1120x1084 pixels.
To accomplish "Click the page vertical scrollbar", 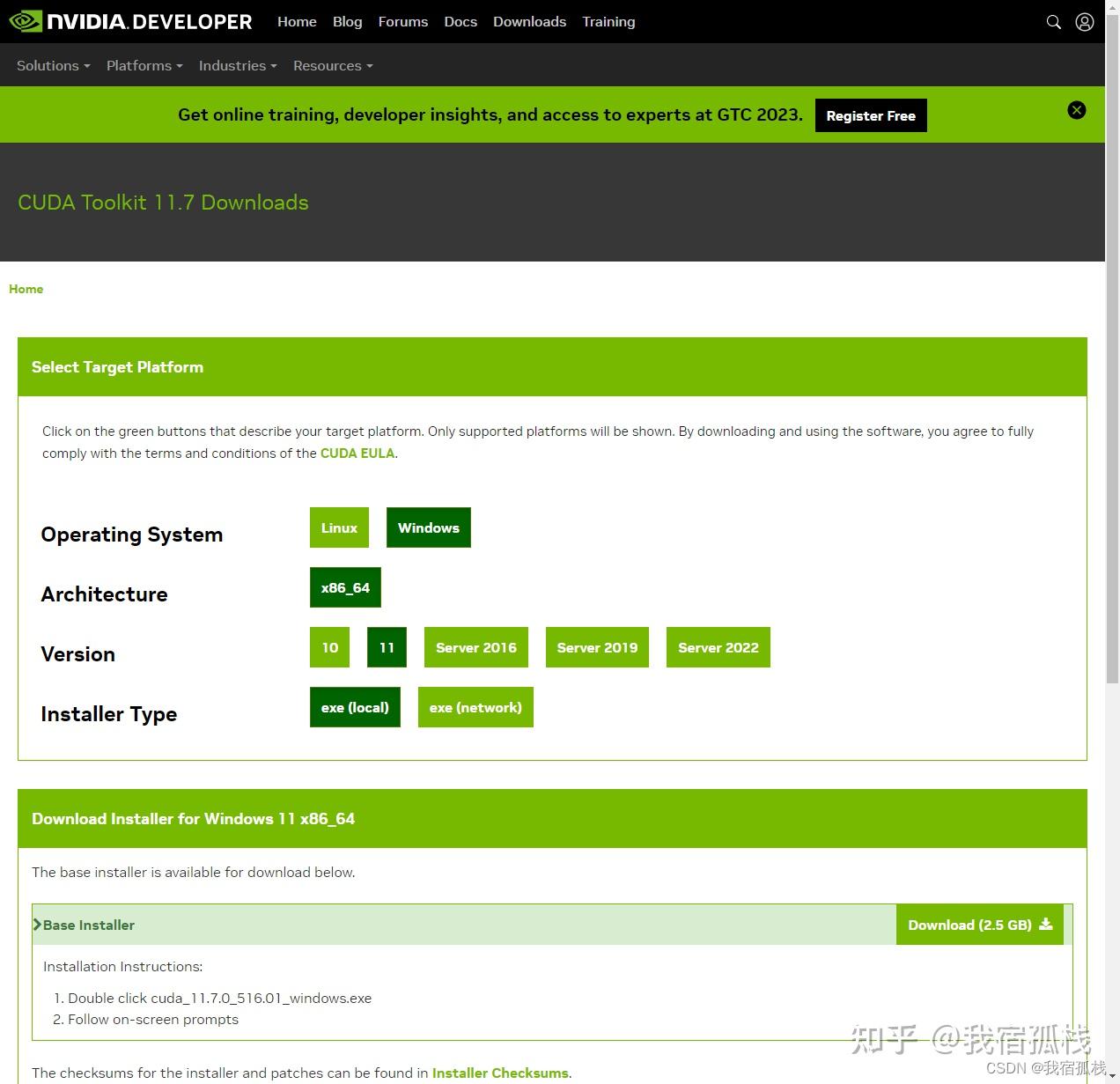I will pos(1112,352).
